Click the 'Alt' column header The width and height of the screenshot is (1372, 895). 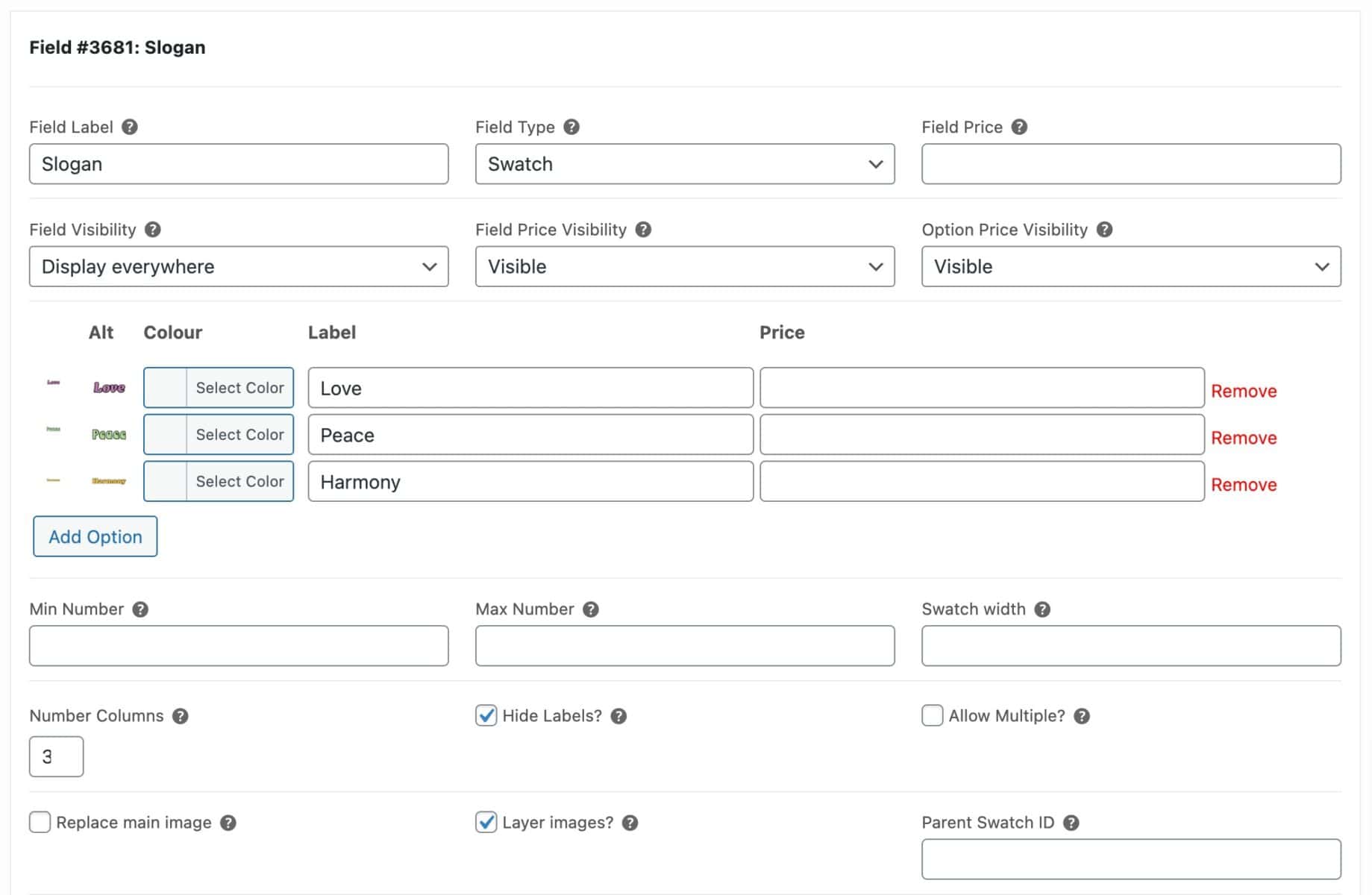[101, 333]
